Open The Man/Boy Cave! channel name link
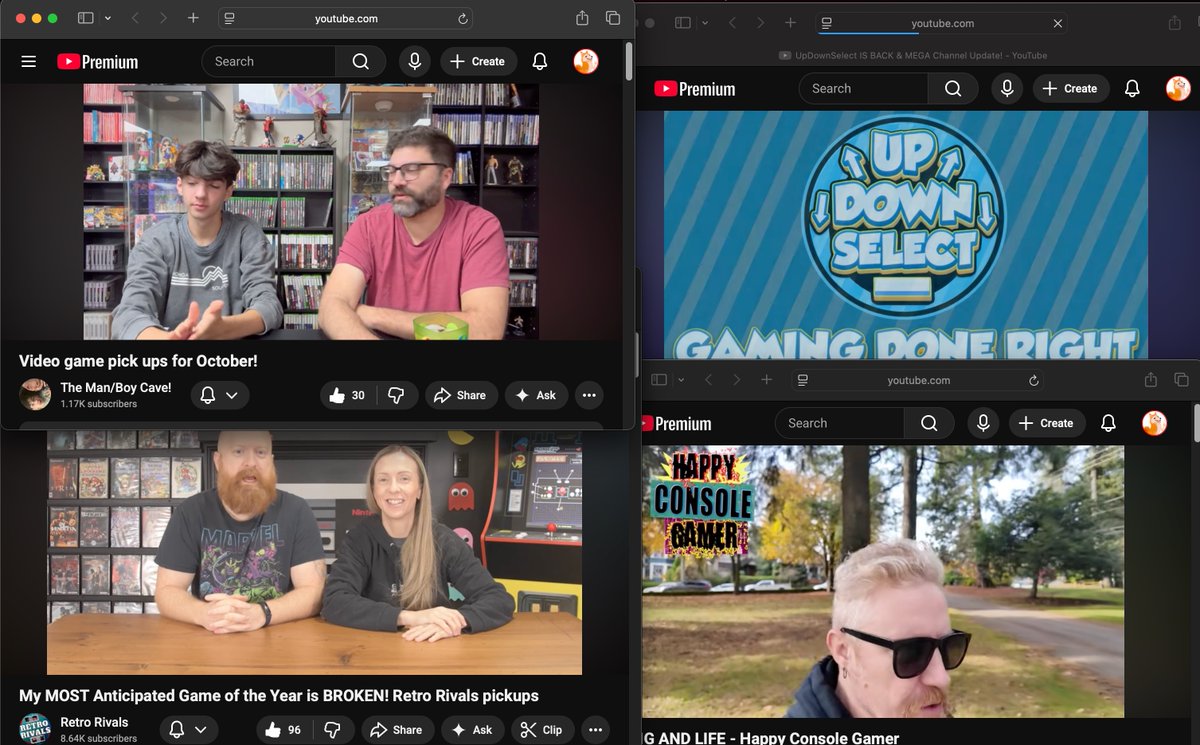The image size is (1200, 745). pyautogui.click(x=116, y=387)
